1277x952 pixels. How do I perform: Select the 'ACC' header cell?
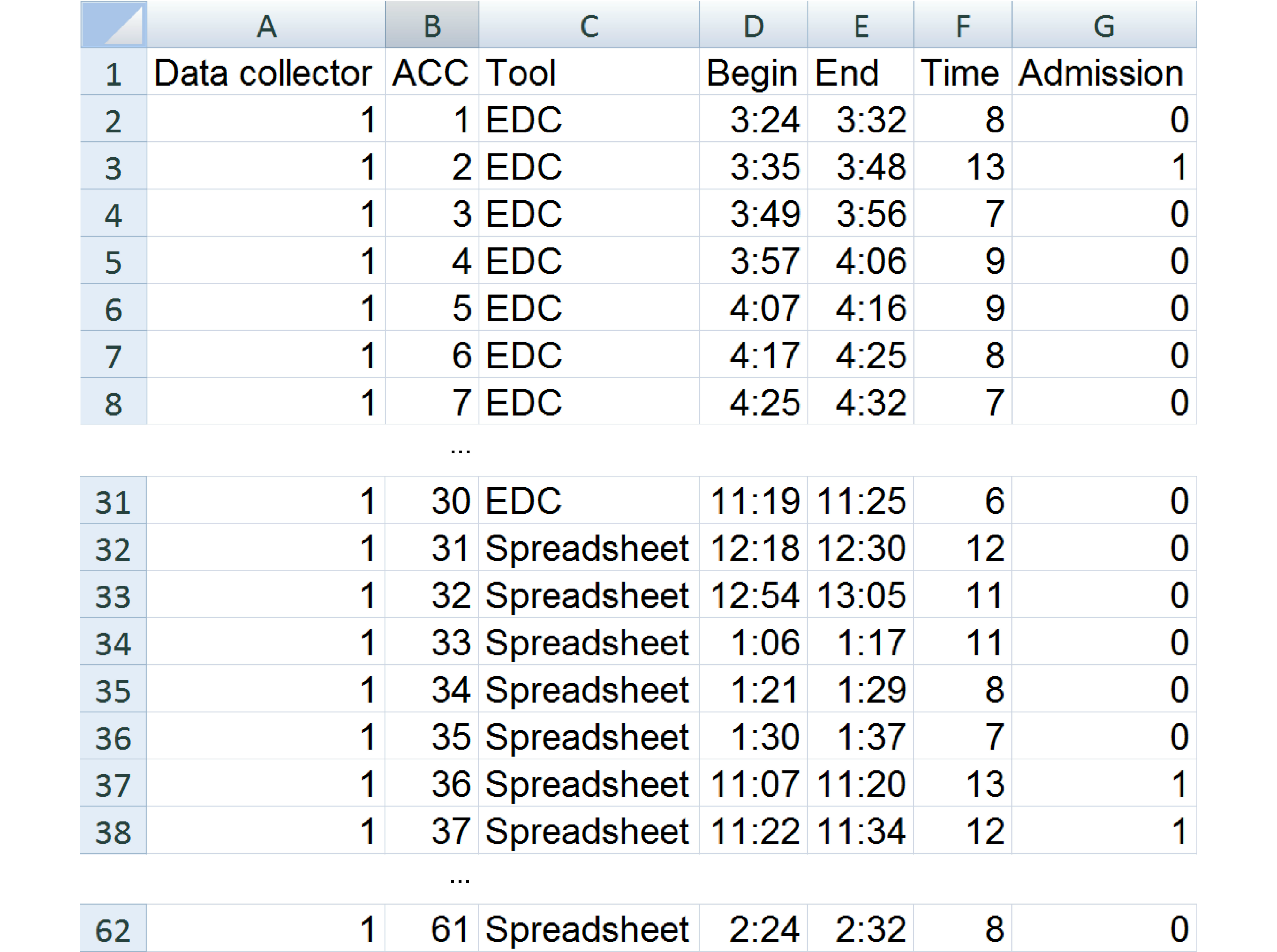click(432, 72)
